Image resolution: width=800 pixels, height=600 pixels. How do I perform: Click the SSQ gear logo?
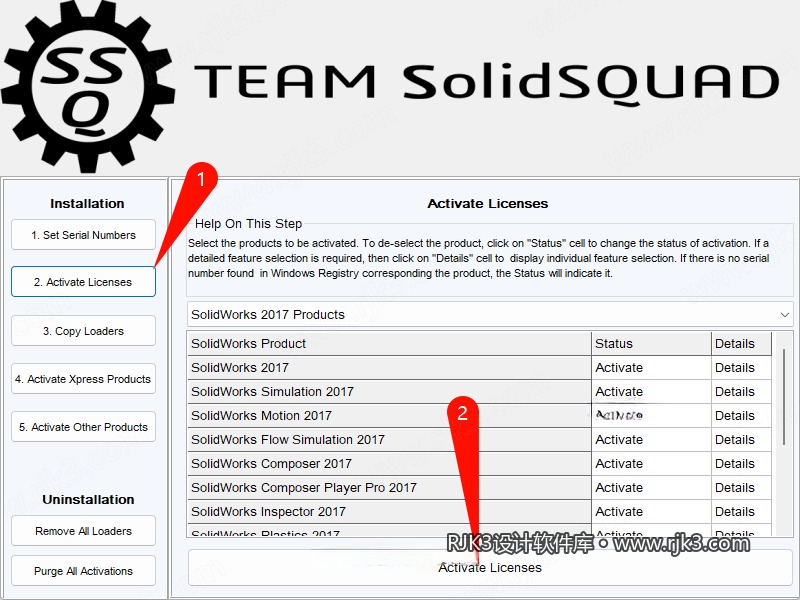(88, 86)
